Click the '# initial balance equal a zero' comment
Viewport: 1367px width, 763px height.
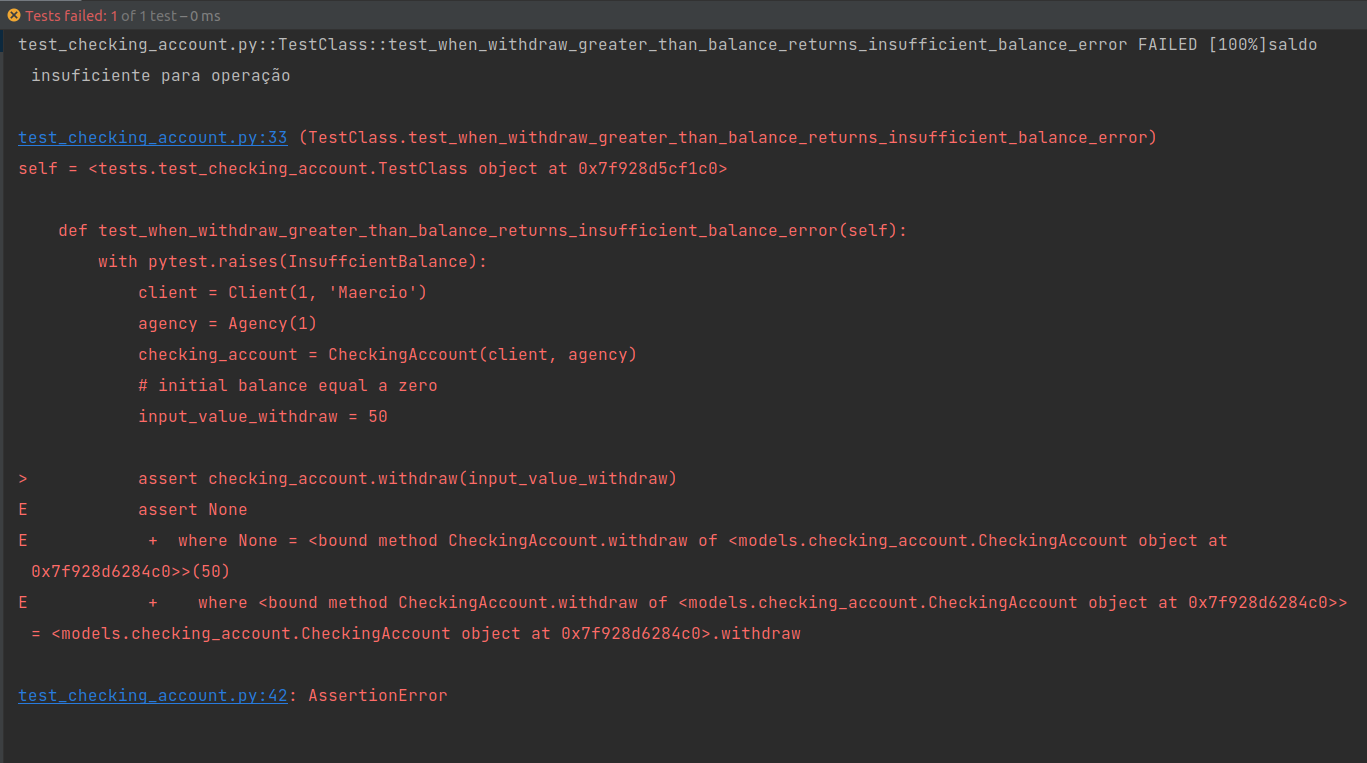(288, 385)
